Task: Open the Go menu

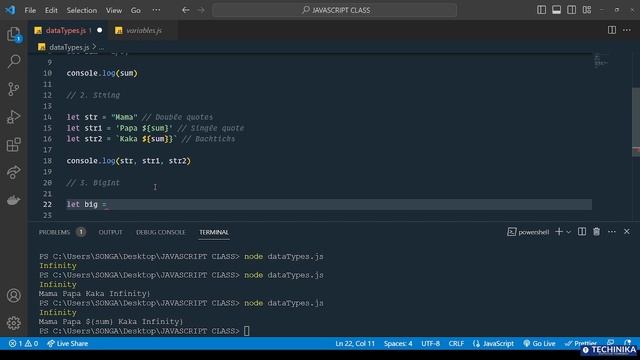Action: (x=136, y=10)
